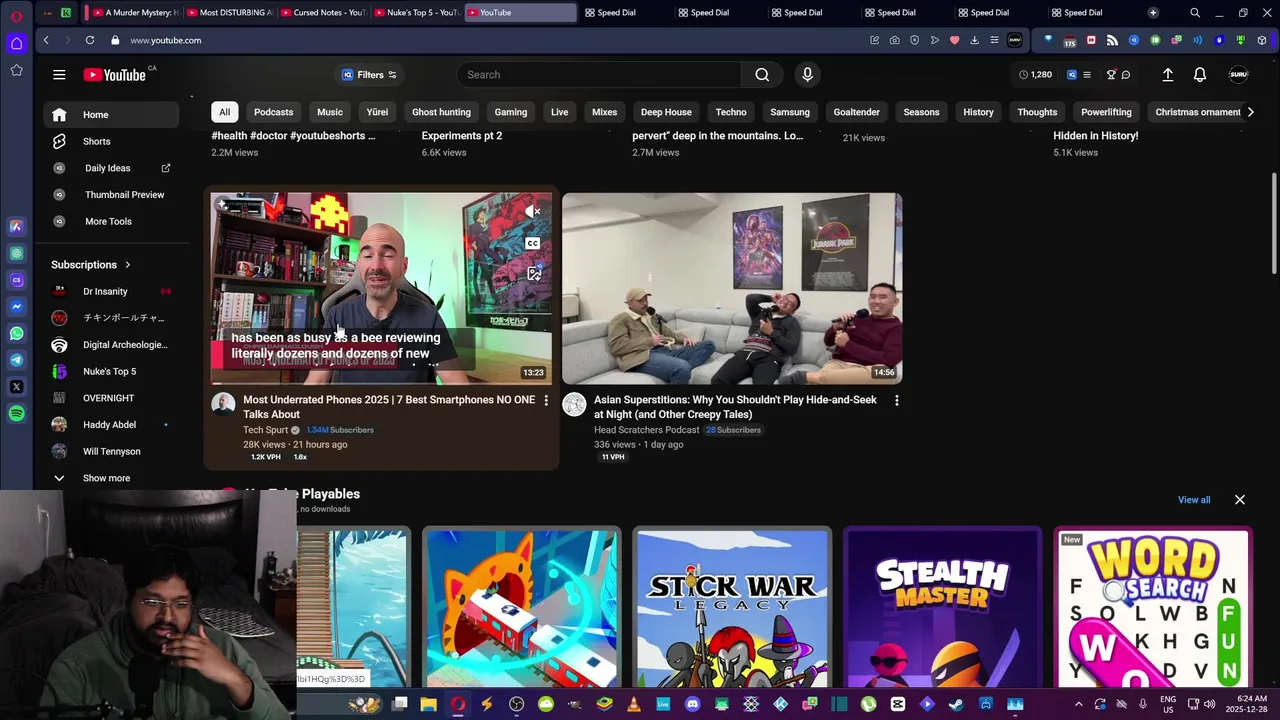Open the vidIQ list menu icon
This screenshot has height=720, width=1280.
tap(1087, 75)
